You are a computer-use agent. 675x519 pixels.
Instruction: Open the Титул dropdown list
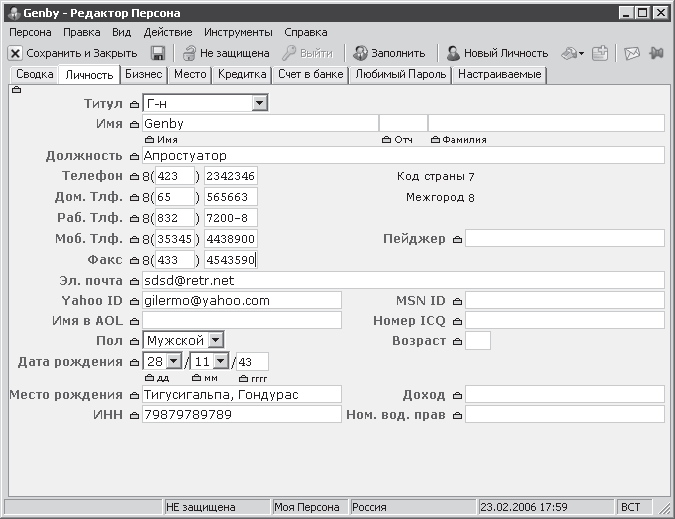click(x=260, y=103)
